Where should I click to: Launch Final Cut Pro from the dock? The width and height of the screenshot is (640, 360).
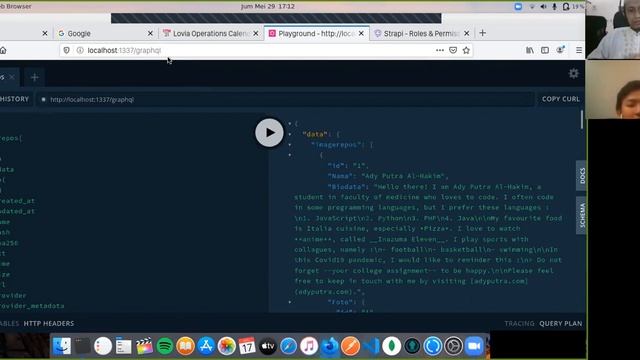point(144,346)
